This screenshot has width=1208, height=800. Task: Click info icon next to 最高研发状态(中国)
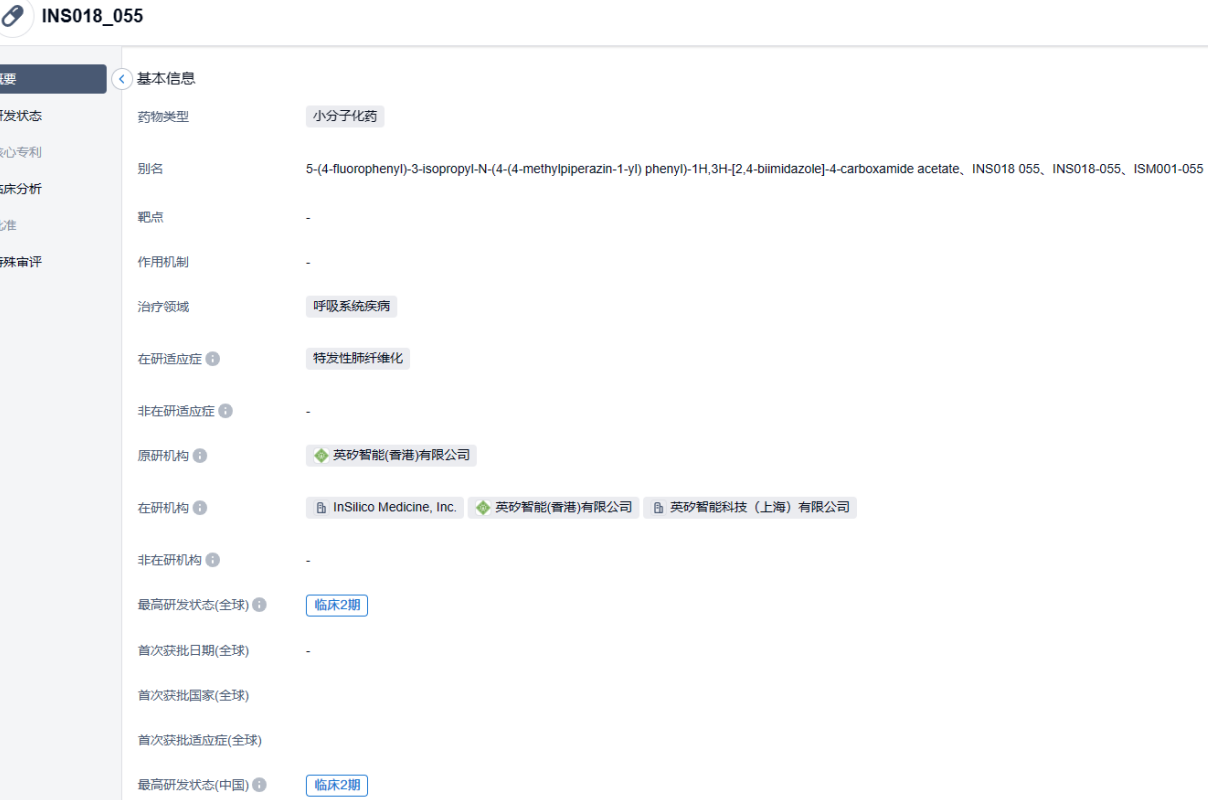tap(259, 785)
